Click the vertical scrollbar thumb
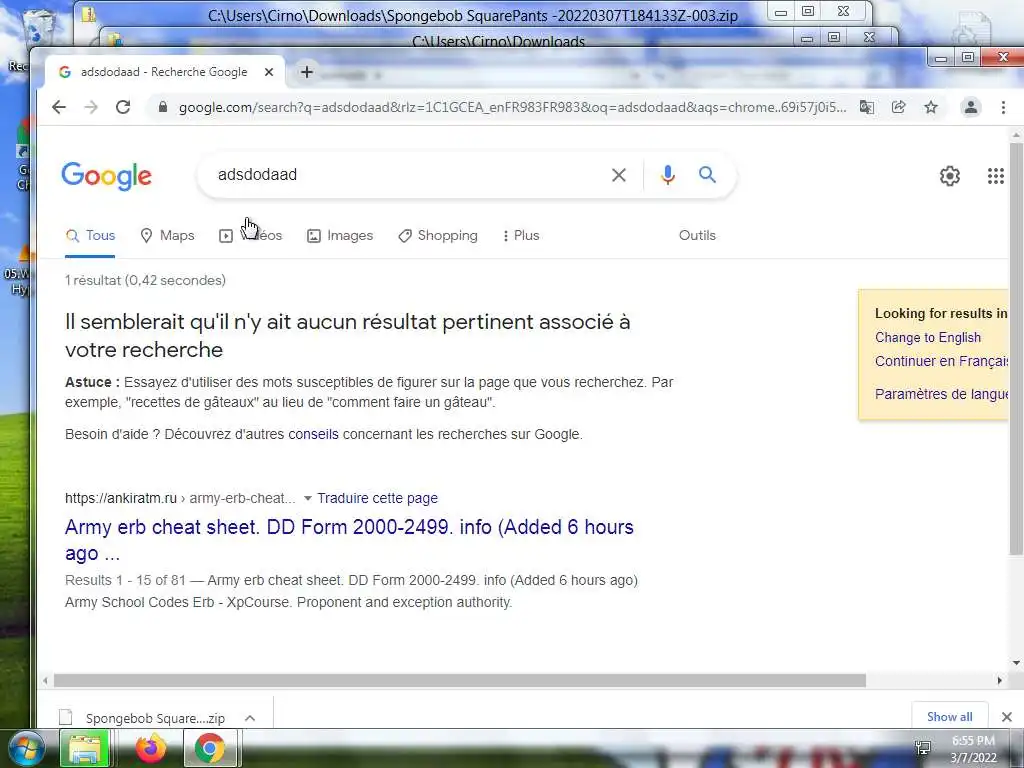This screenshot has height=768, width=1024. click(1016, 349)
